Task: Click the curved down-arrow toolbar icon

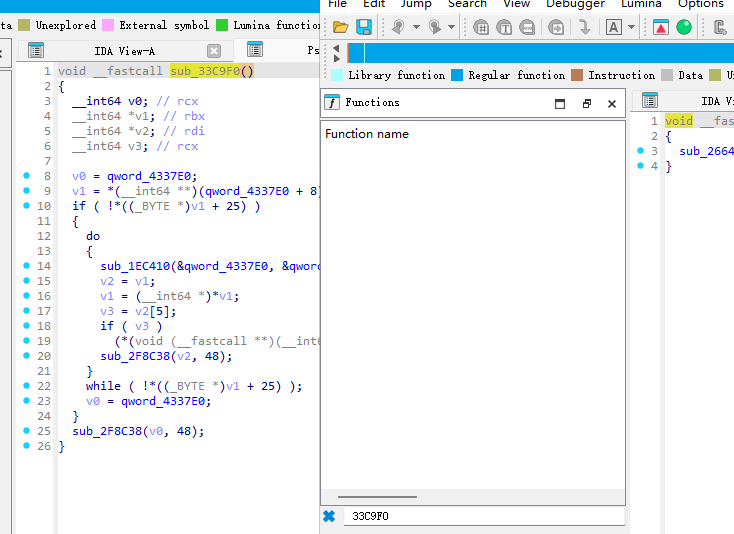Action: click(584, 27)
